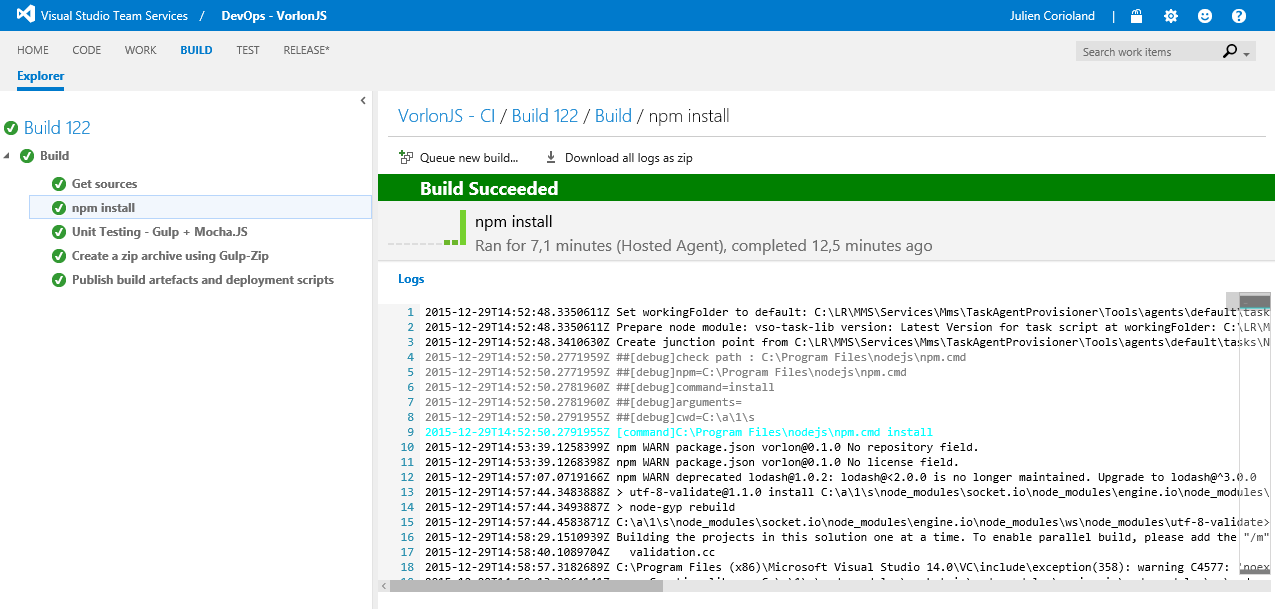Image resolution: width=1275 pixels, height=609 pixels.
Task: Send a smile with the feedback icon
Action: pyautogui.click(x=1204, y=15)
